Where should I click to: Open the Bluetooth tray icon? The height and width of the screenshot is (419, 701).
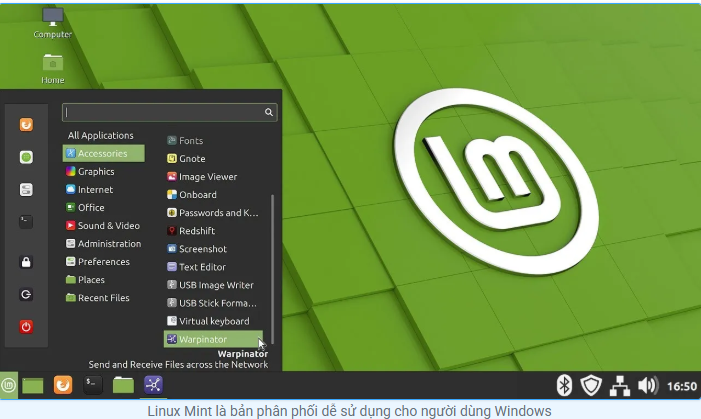click(x=564, y=385)
